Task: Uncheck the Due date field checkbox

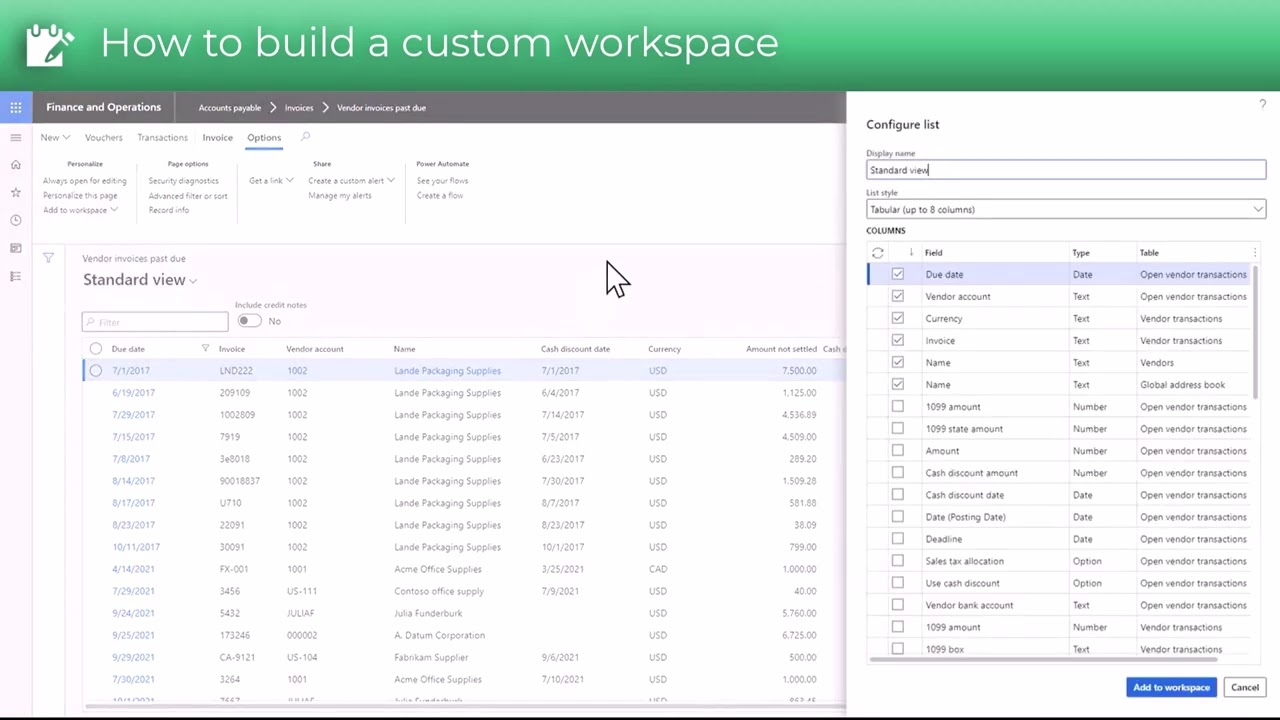Action: click(x=898, y=274)
